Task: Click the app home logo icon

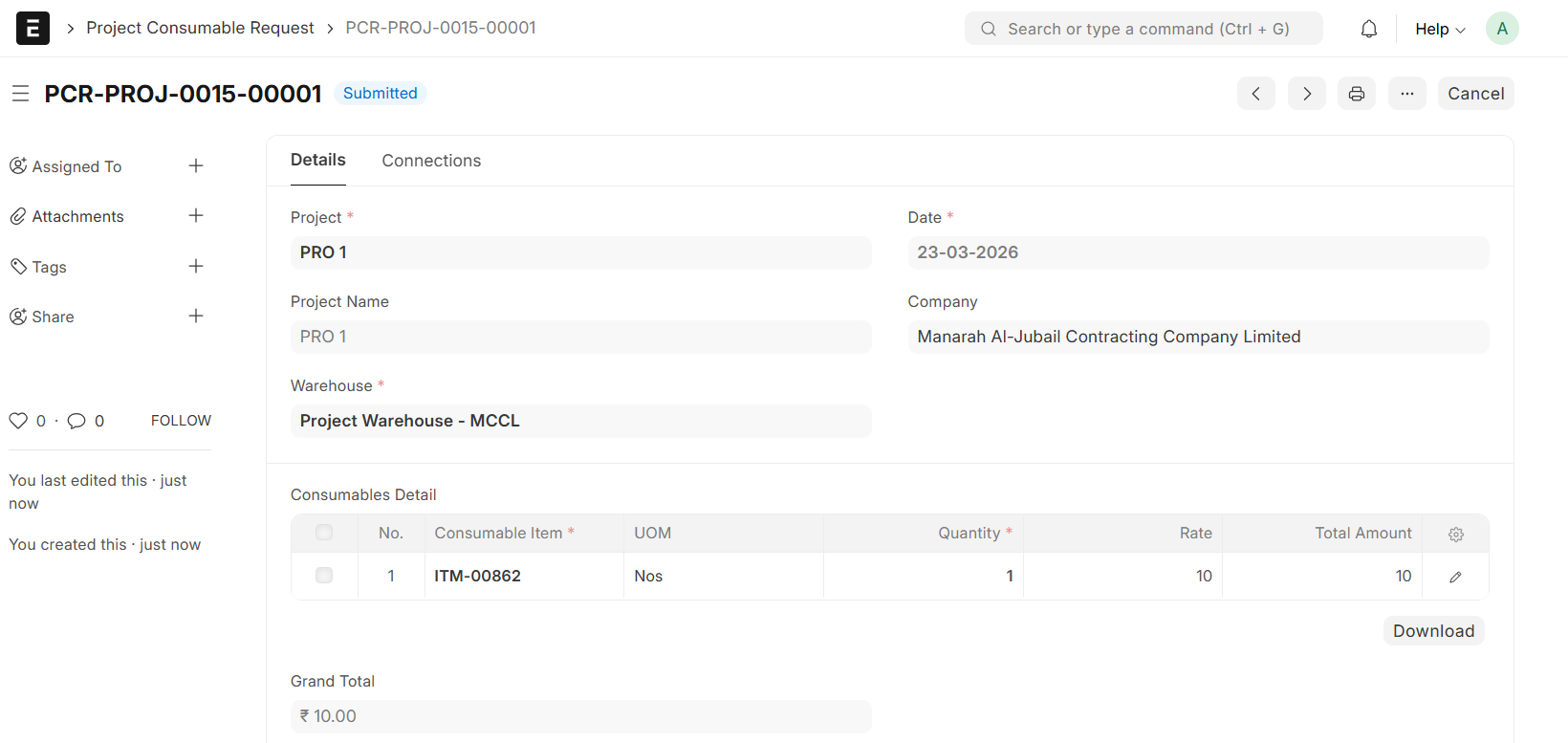Action: [x=33, y=29]
